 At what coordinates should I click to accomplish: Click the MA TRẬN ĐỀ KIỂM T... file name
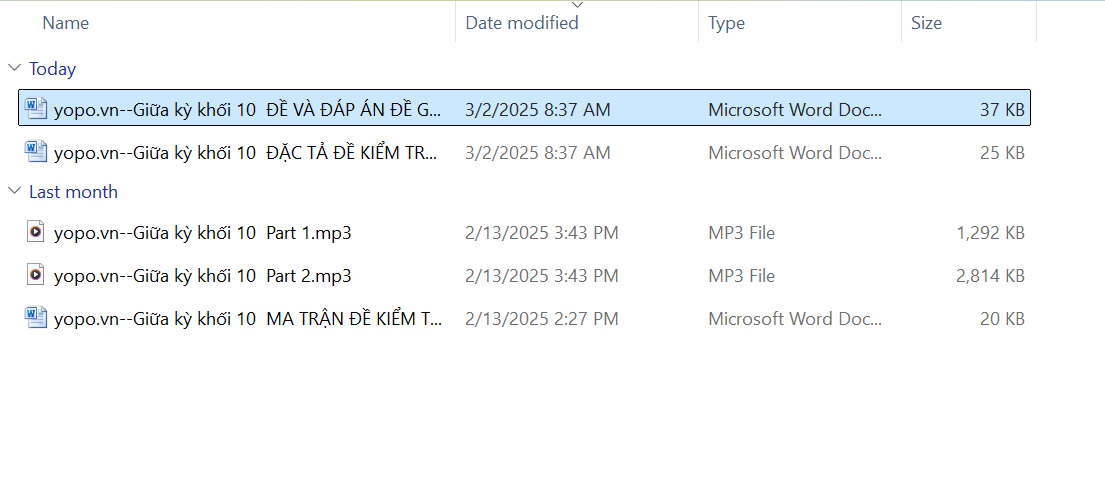click(x=248, y=319)
